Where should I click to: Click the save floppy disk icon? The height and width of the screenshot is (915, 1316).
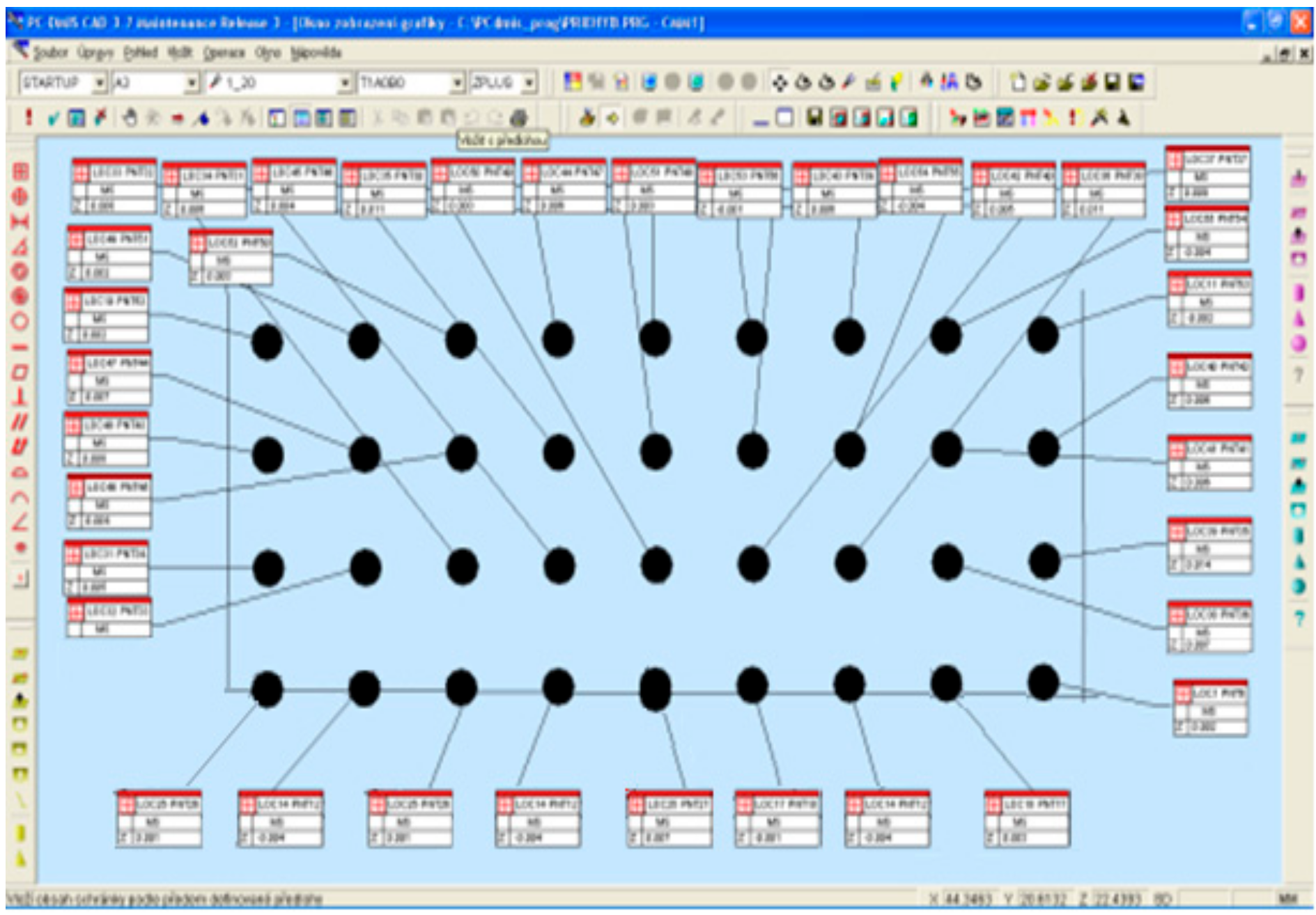(1113, 83)
